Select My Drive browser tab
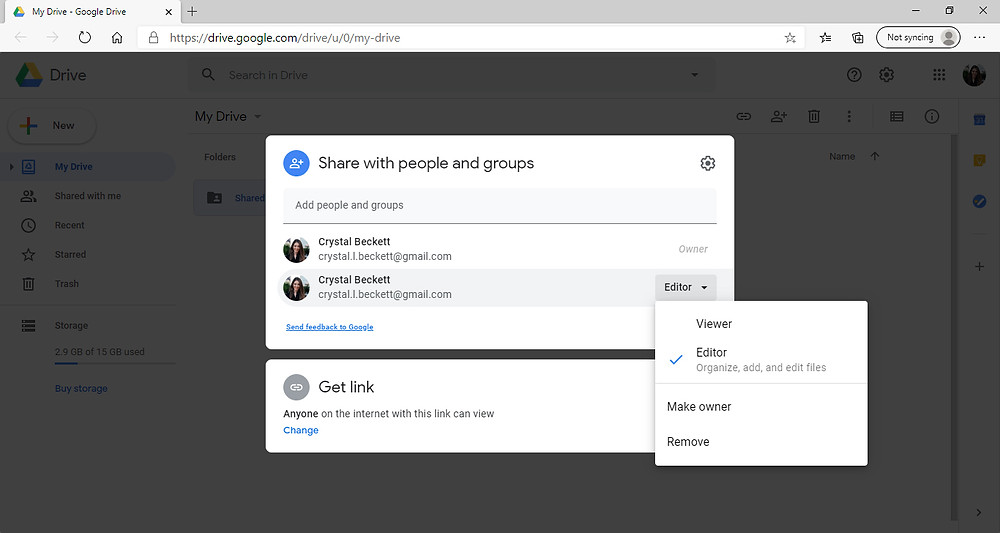1000x533 pixels. point(92,11)
